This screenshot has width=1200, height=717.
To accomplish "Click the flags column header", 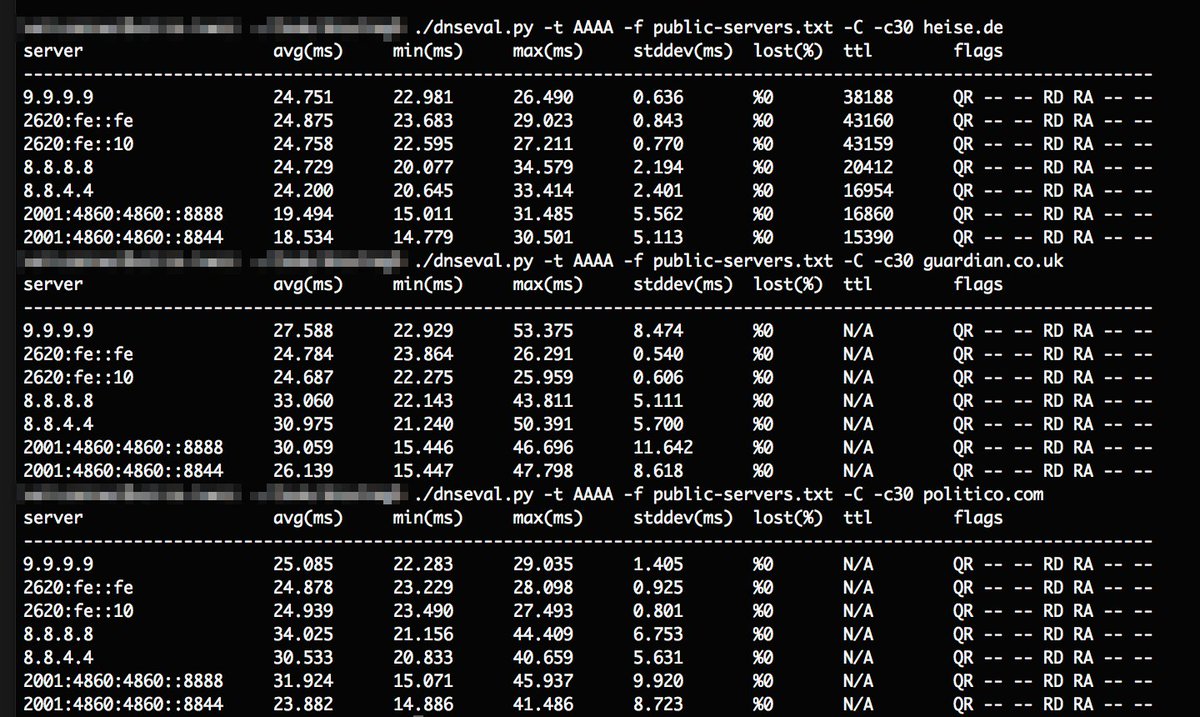I will 977,50.
